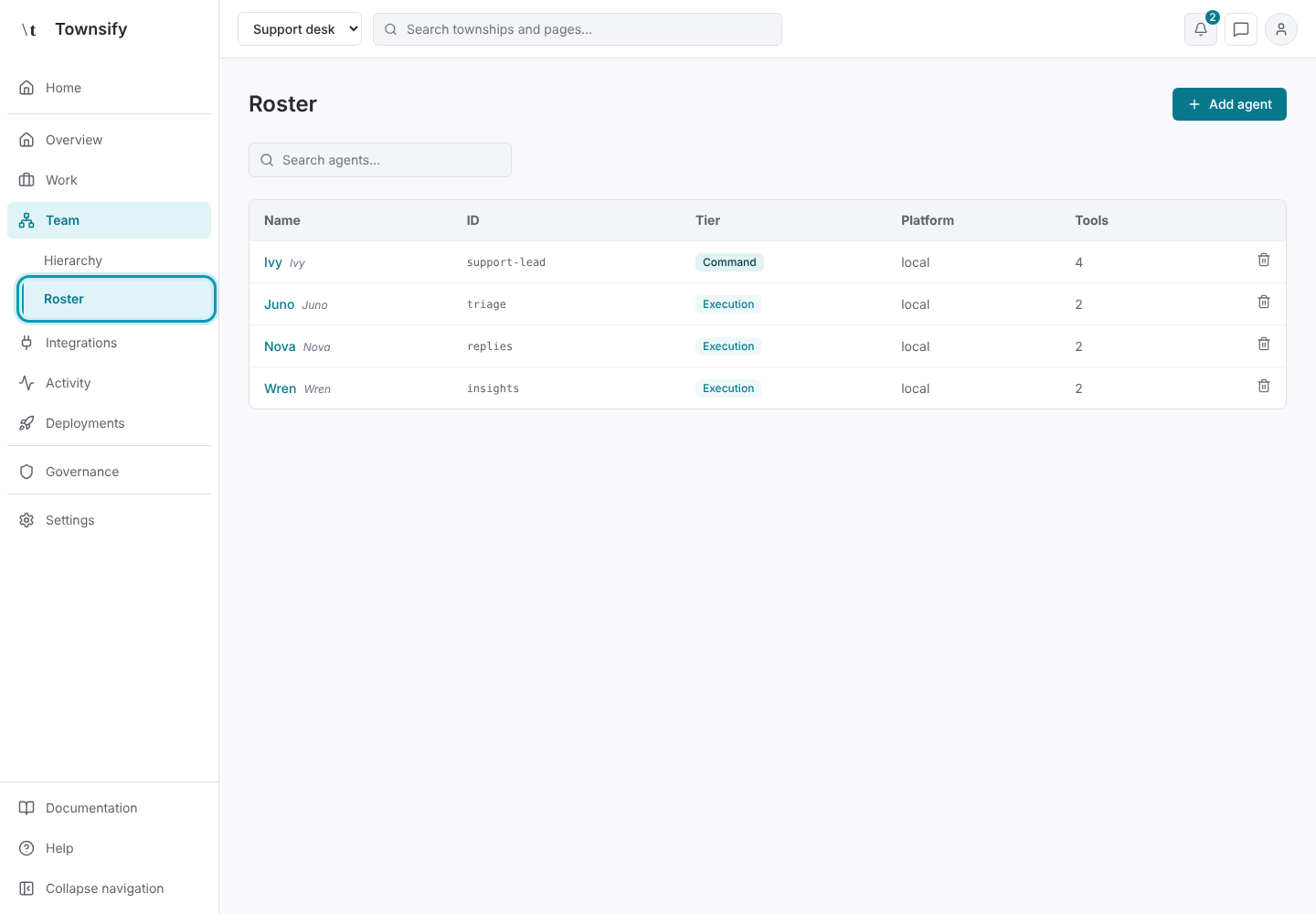
Task: Click the Roster page heading
Action: [x=283, y=104]
